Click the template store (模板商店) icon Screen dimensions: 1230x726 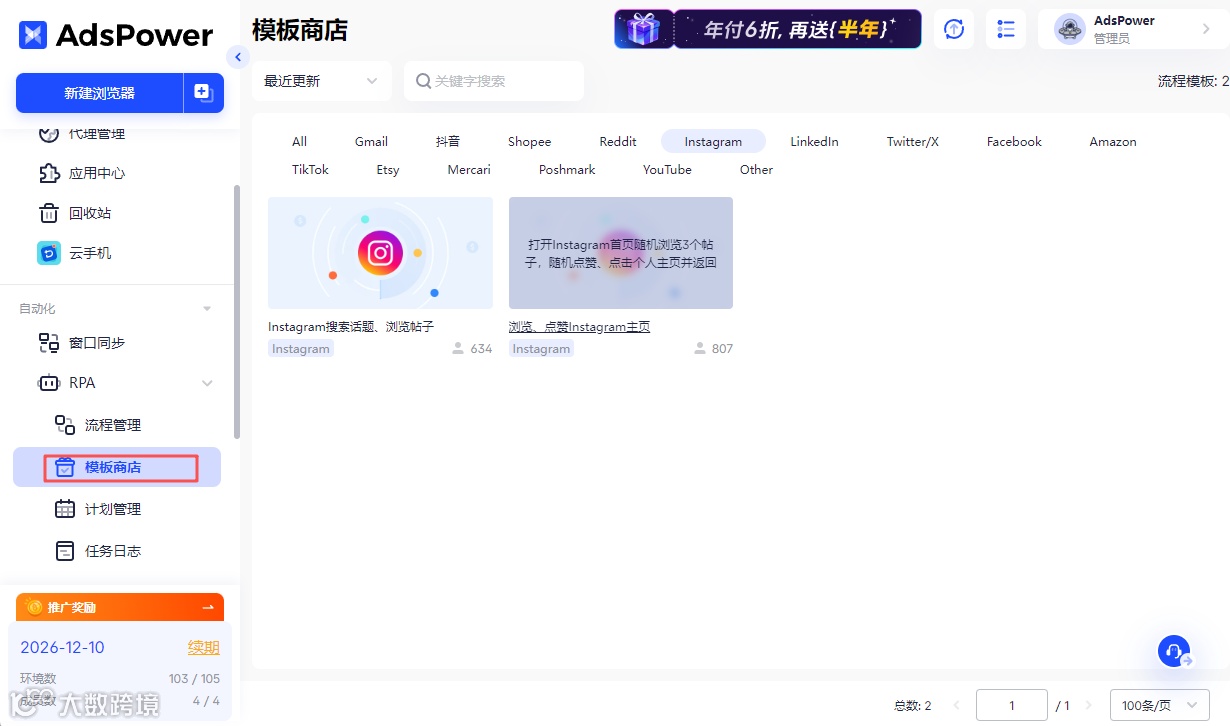pyautogui.click(x=65, y=467)
